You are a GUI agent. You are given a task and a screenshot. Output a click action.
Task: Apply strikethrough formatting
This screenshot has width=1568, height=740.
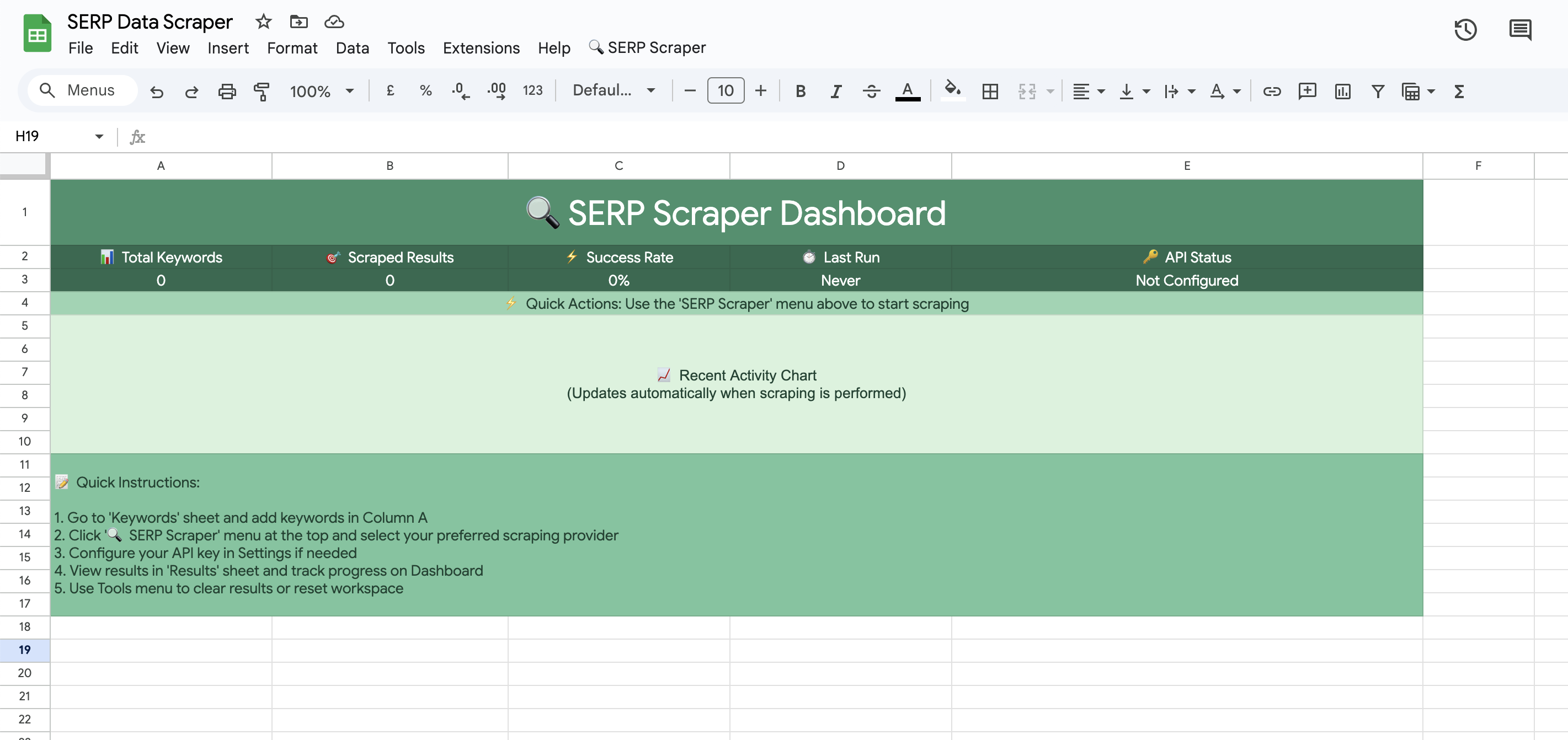click(872, 92)
